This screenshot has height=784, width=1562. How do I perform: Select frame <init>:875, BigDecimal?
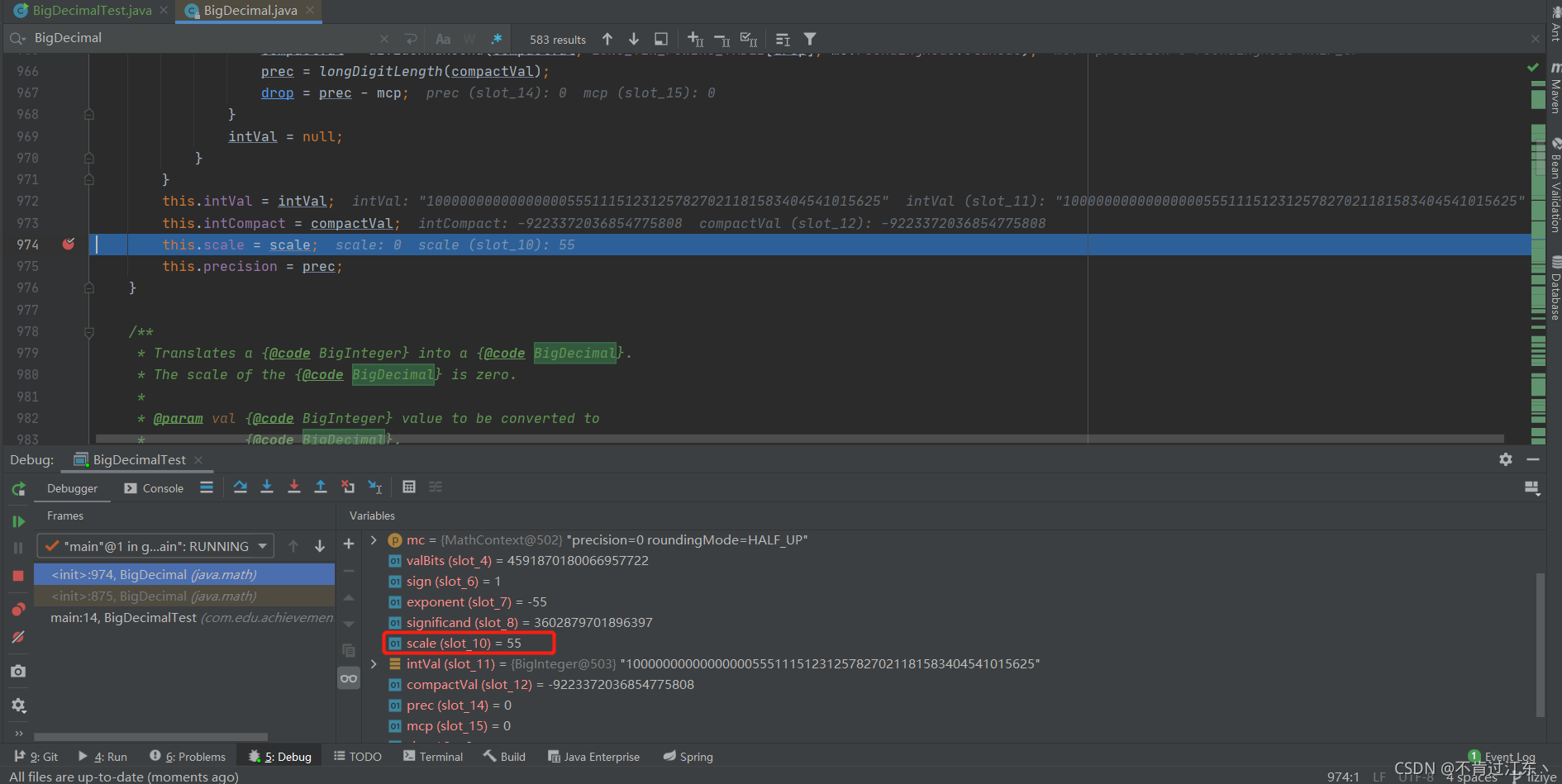184,596
